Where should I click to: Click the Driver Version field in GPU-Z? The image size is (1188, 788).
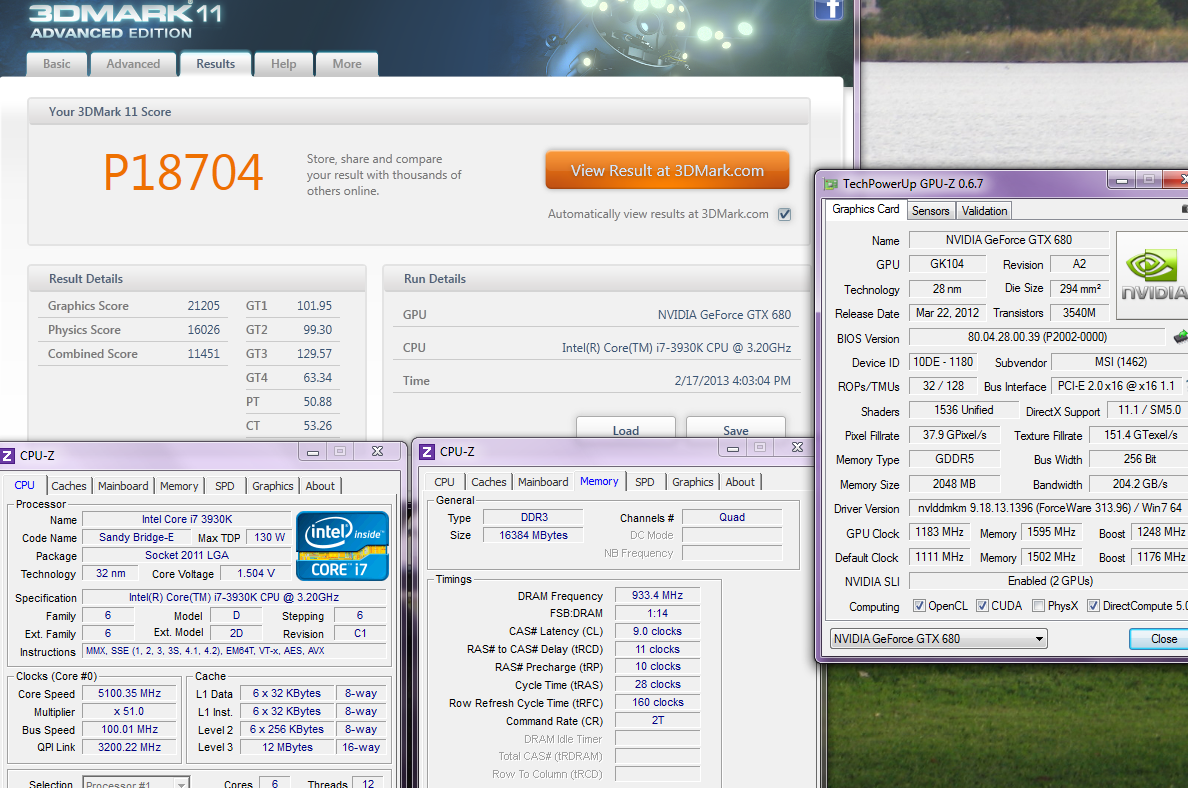click(x=1049, y=508)
